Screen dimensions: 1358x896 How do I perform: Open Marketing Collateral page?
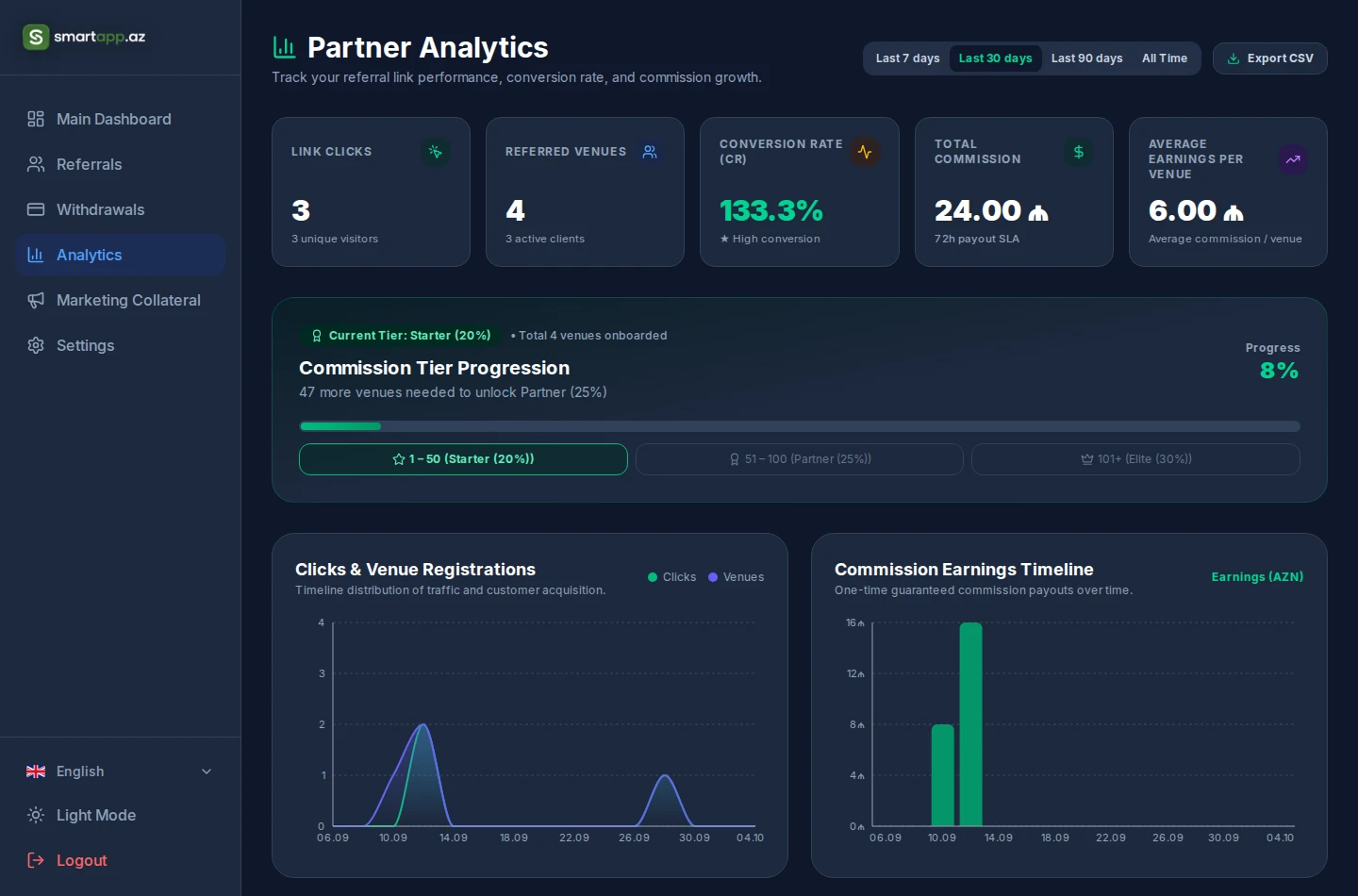point(121,300)
